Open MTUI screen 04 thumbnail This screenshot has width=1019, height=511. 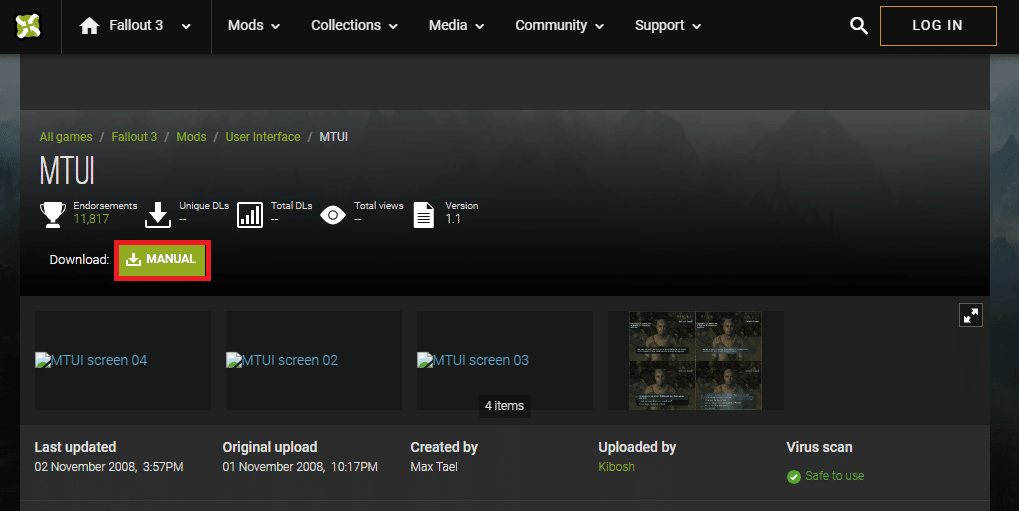click(123, 360)
